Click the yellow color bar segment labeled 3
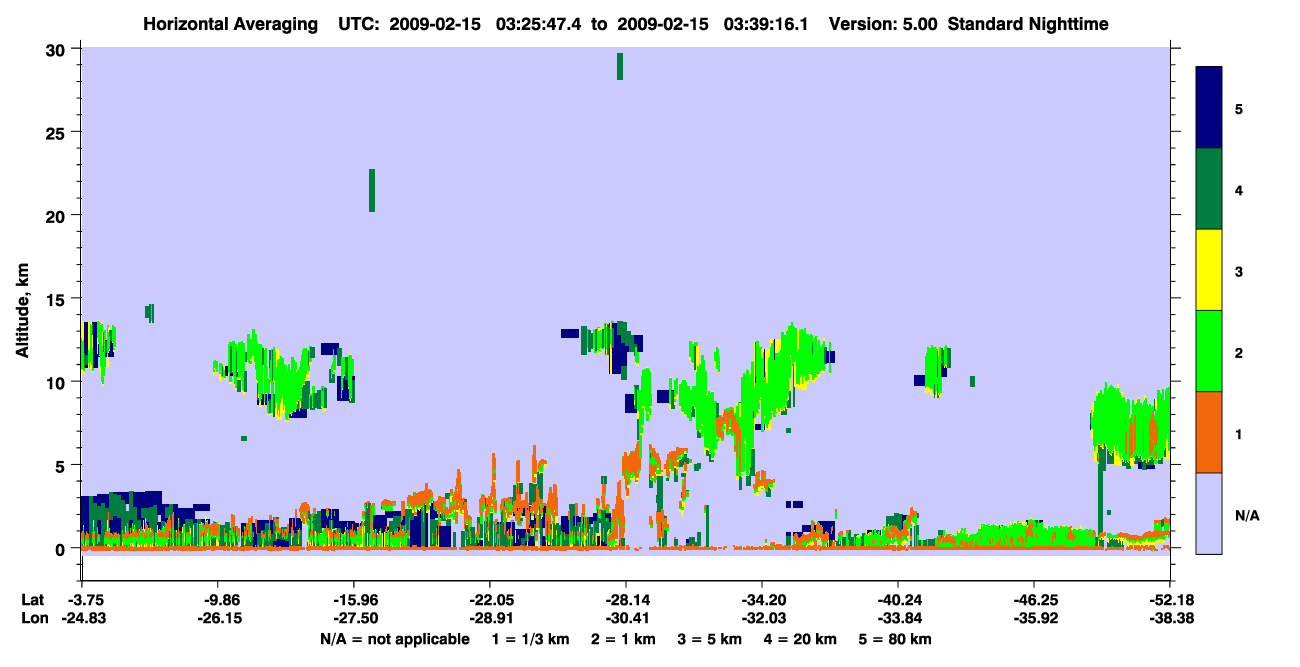This screenshot has width=1300, height=667. click(1209, 270)
